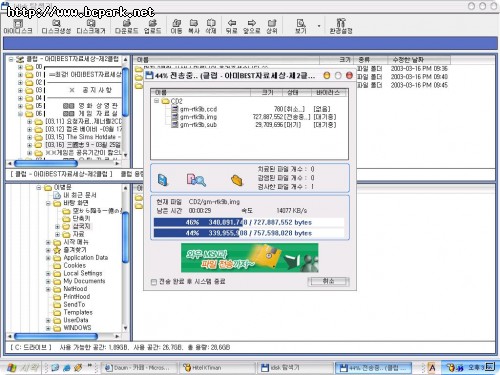500x375 pixels.
Task: Select the 복사 (copy) toolbar icon
Action: click(x=194, y=23)
